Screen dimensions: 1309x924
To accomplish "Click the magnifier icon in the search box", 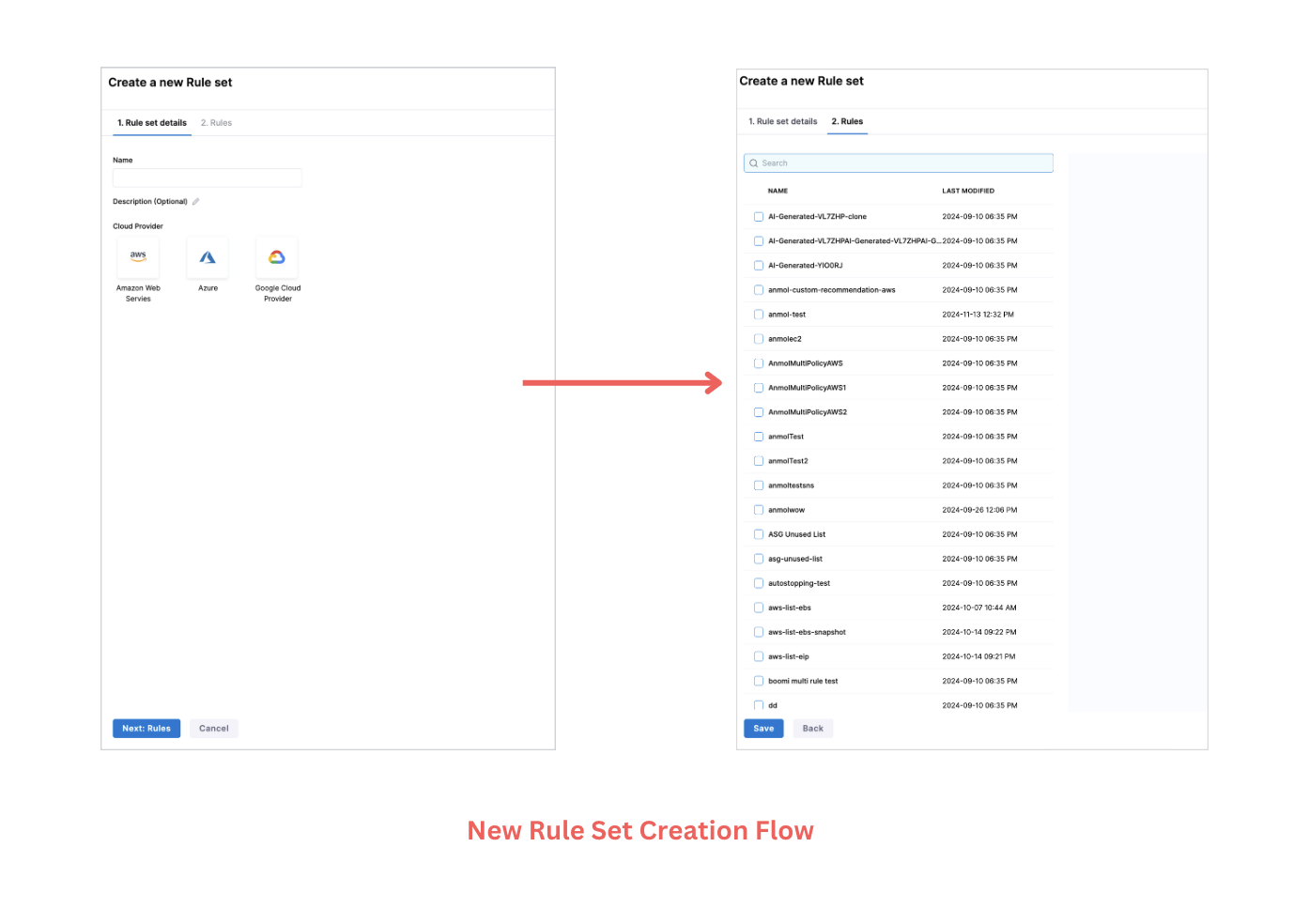I will coord(753,163).
